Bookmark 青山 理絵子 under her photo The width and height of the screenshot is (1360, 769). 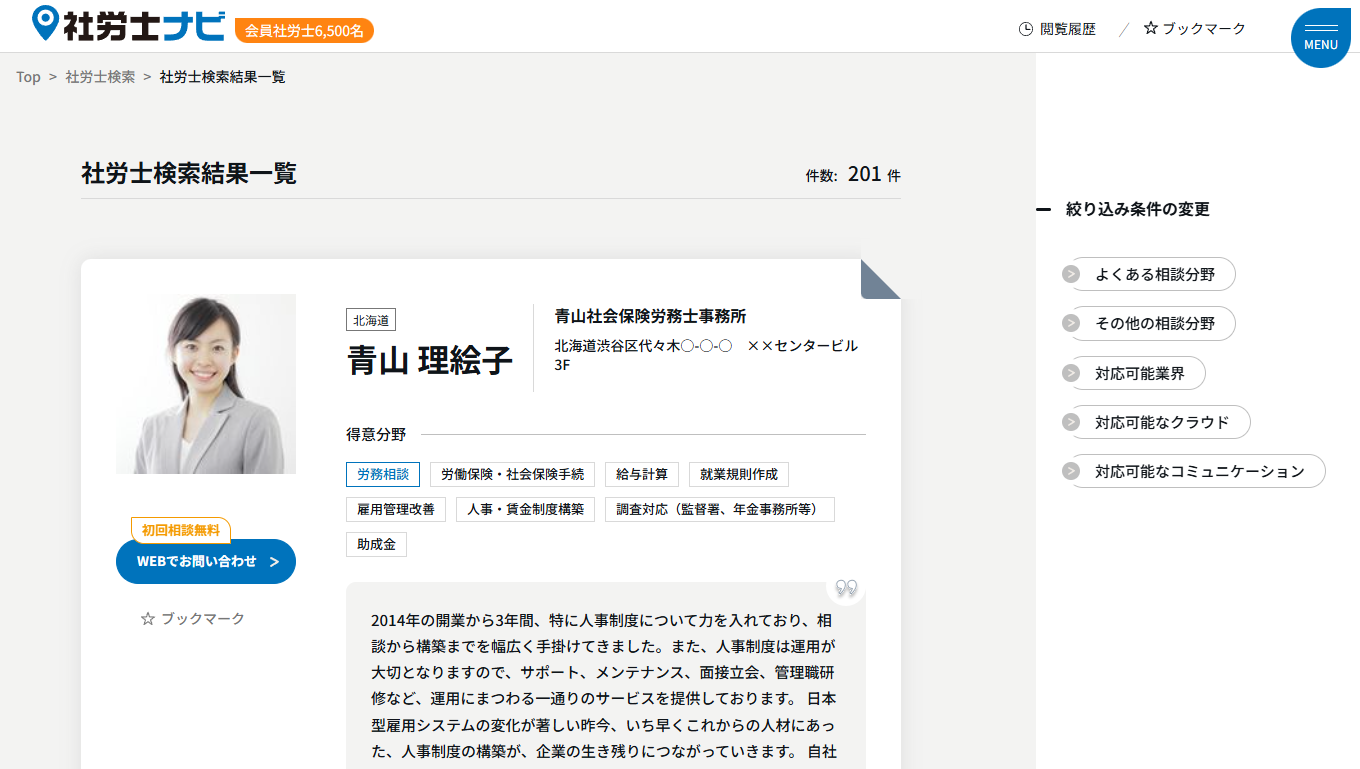pos(193,619)
